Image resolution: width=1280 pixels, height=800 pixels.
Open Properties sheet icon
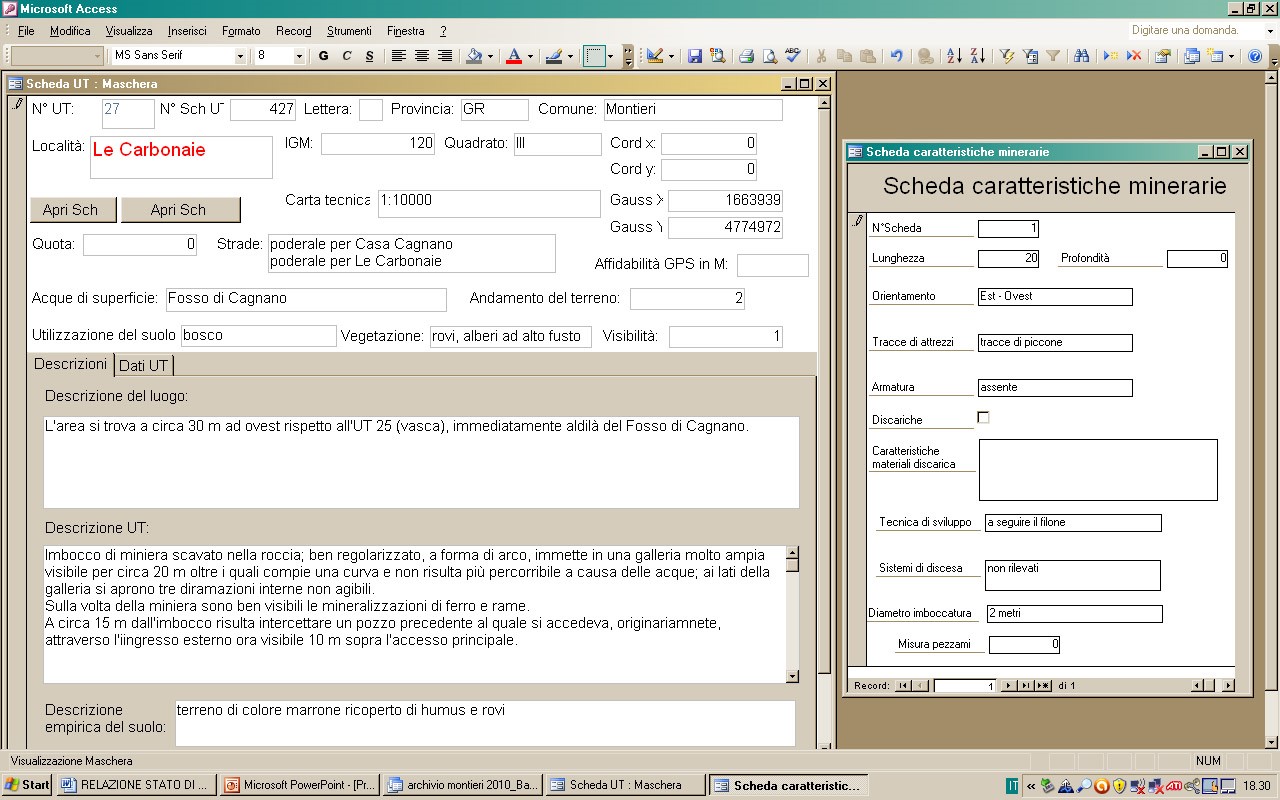coord(1162,56)
